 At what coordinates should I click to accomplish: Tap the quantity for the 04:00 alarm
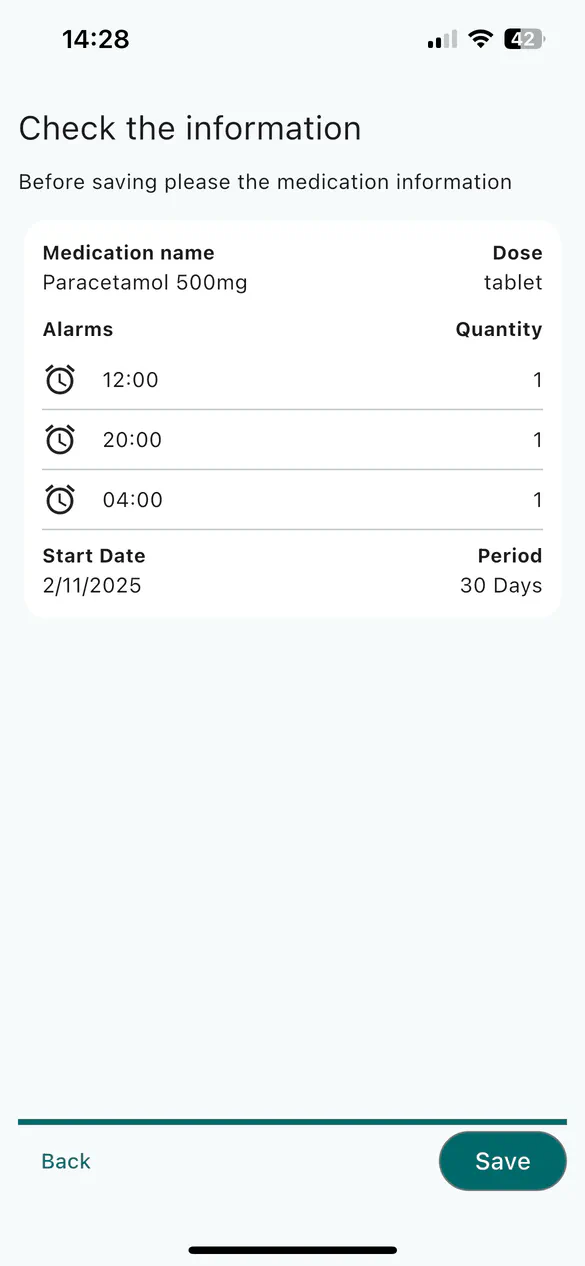point(538,500)
